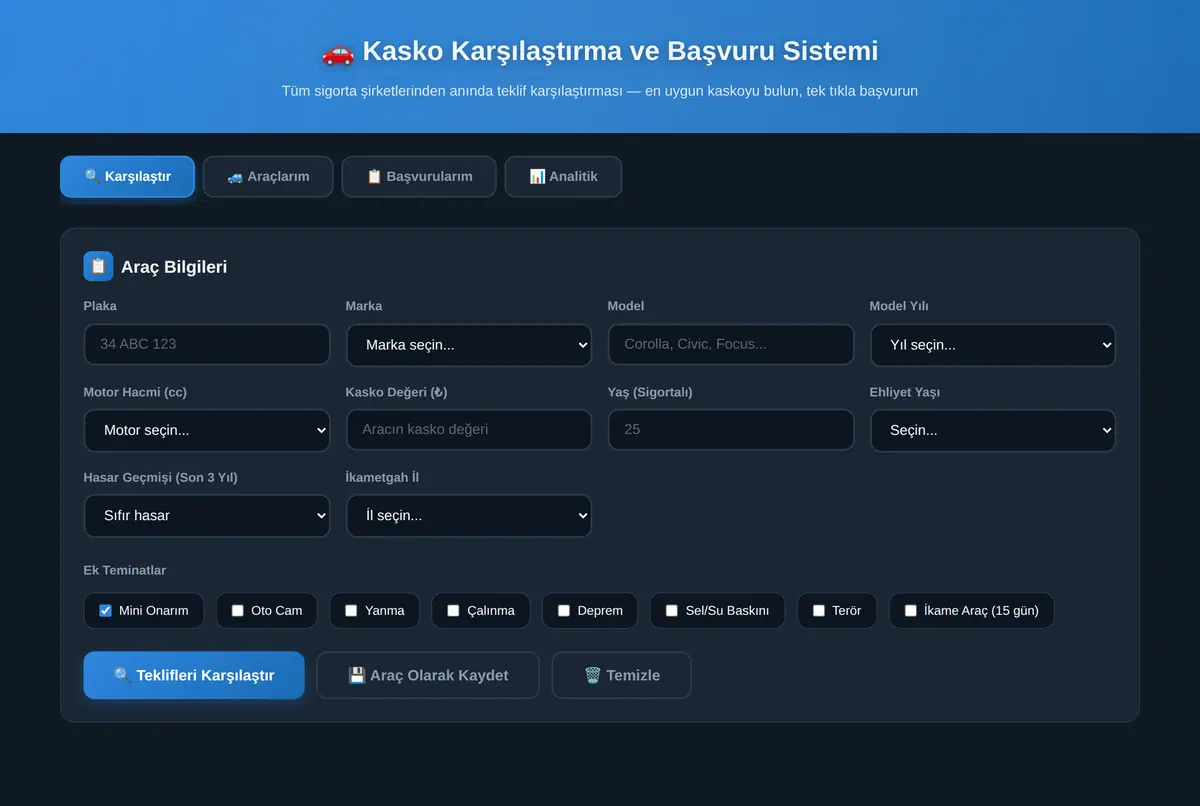Open the Marka seçin dropdown

(x=469, y=345)
